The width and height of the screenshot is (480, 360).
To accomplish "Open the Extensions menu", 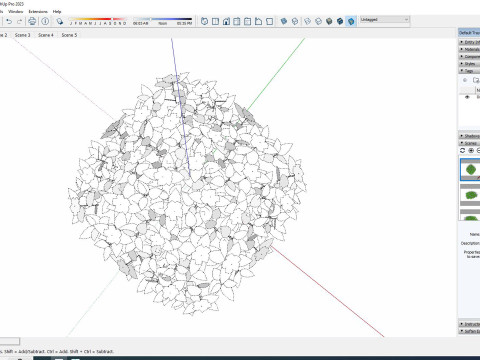I will pyautogui.click(x=38, y=11).
